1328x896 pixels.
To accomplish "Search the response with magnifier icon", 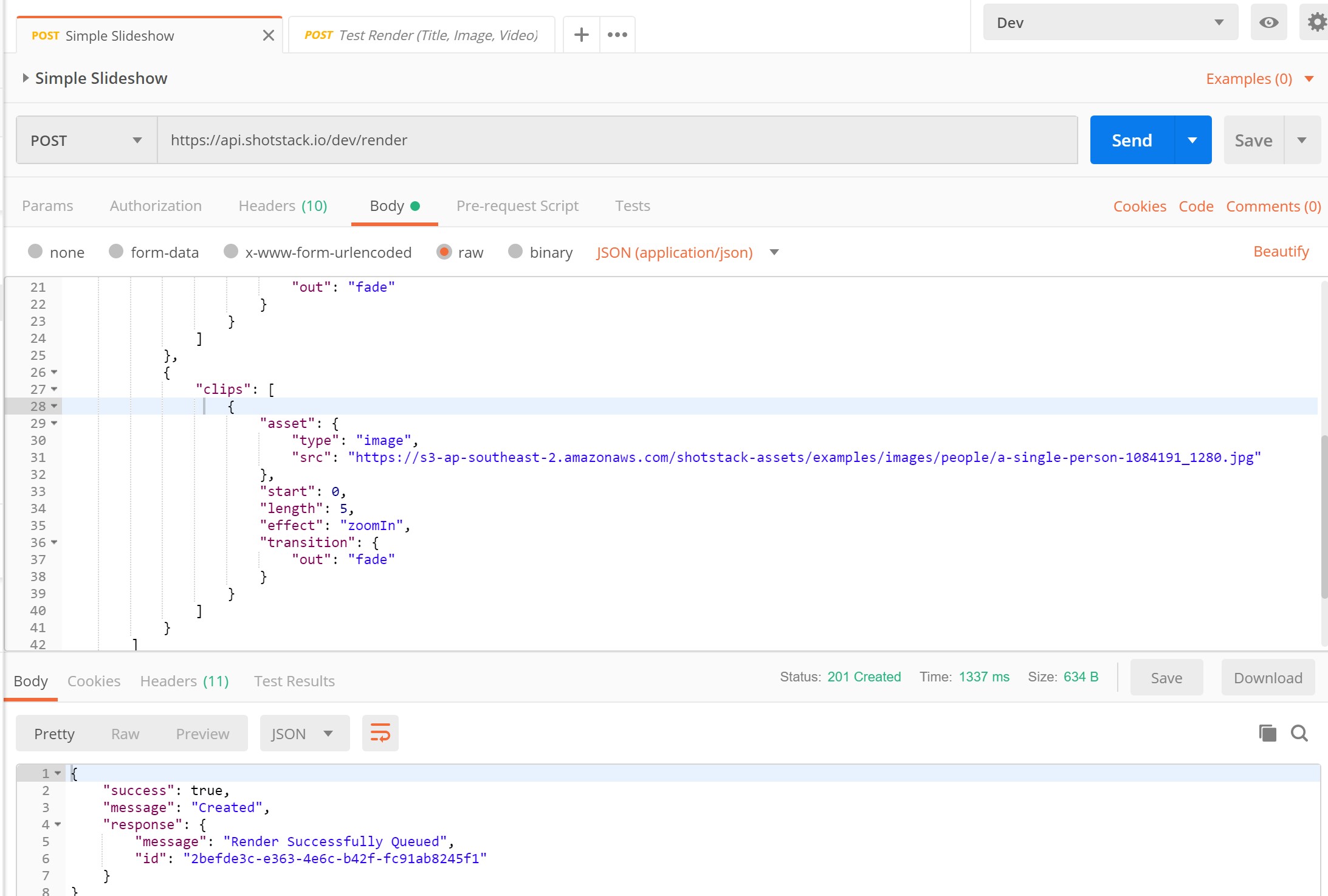I will pos(1299,733).
